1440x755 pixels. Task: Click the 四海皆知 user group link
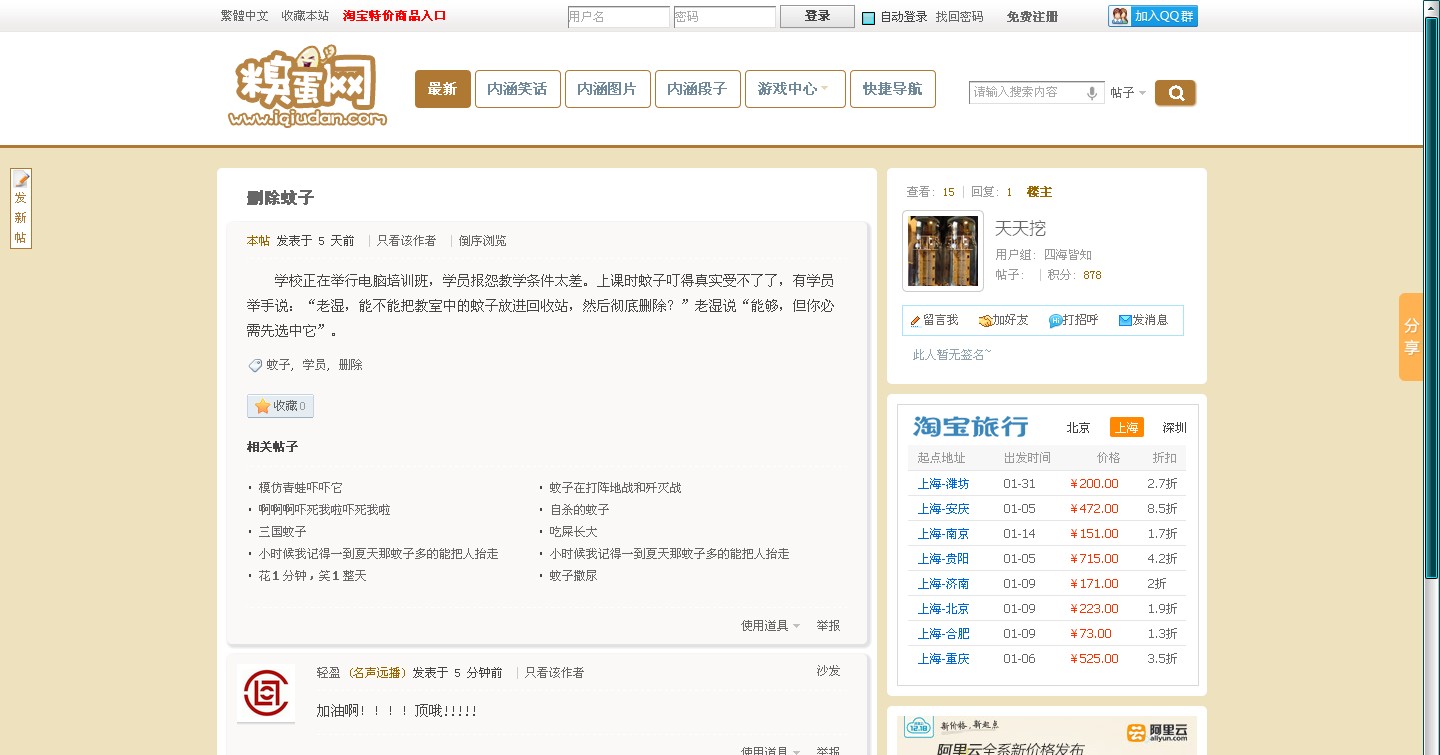point(1068,255)
